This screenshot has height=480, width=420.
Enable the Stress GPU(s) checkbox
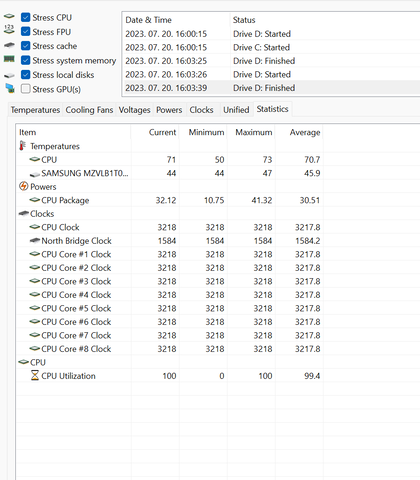tap(25, 89)
